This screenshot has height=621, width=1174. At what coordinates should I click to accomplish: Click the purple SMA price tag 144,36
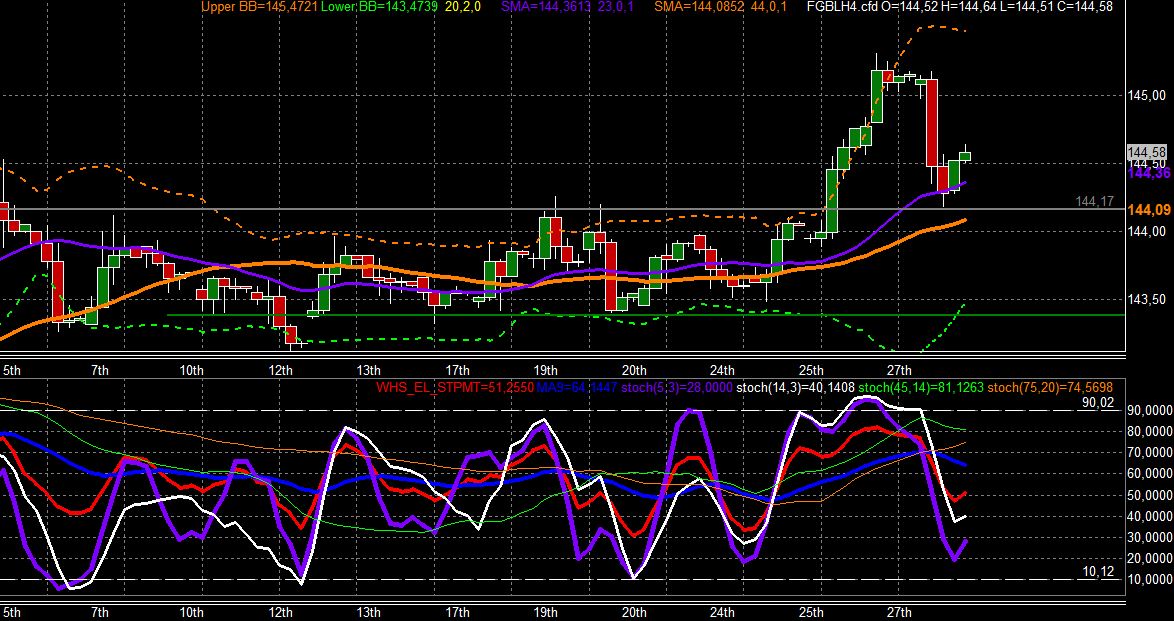pos(1149,173)
